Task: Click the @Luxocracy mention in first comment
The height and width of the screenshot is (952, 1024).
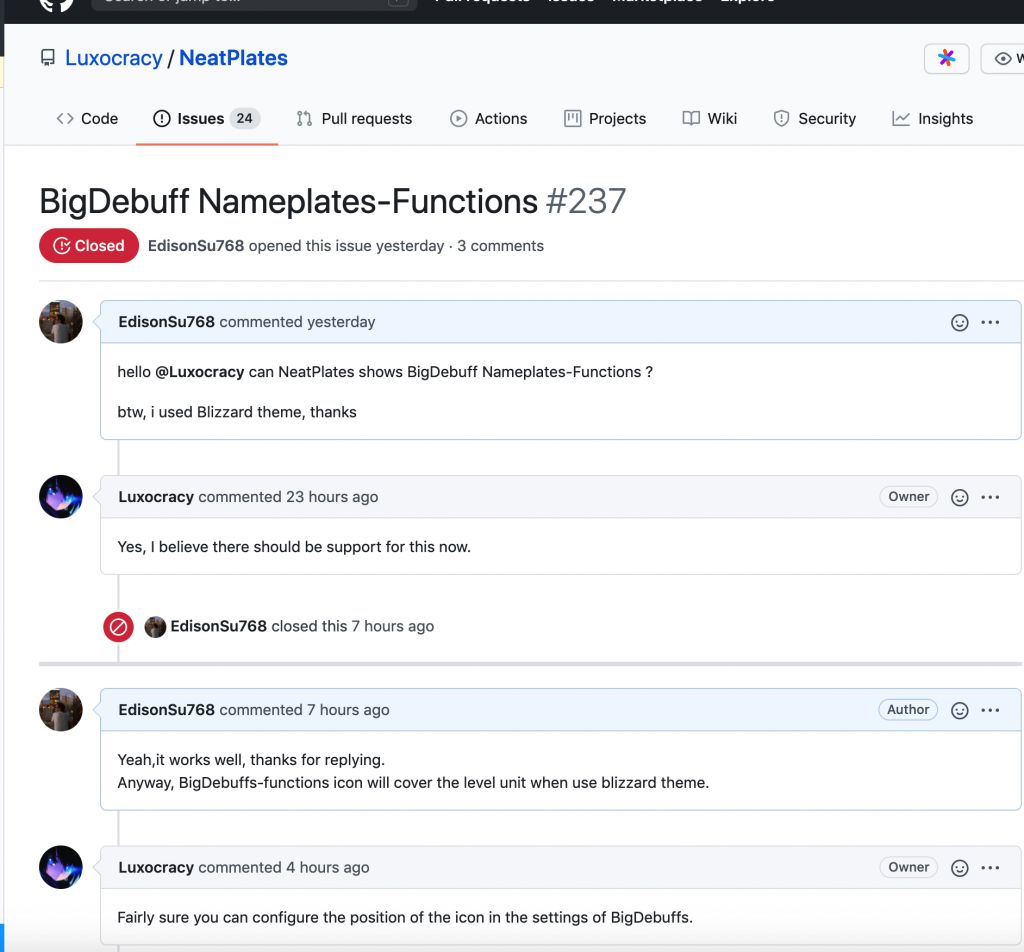Action: coord(200,372)
